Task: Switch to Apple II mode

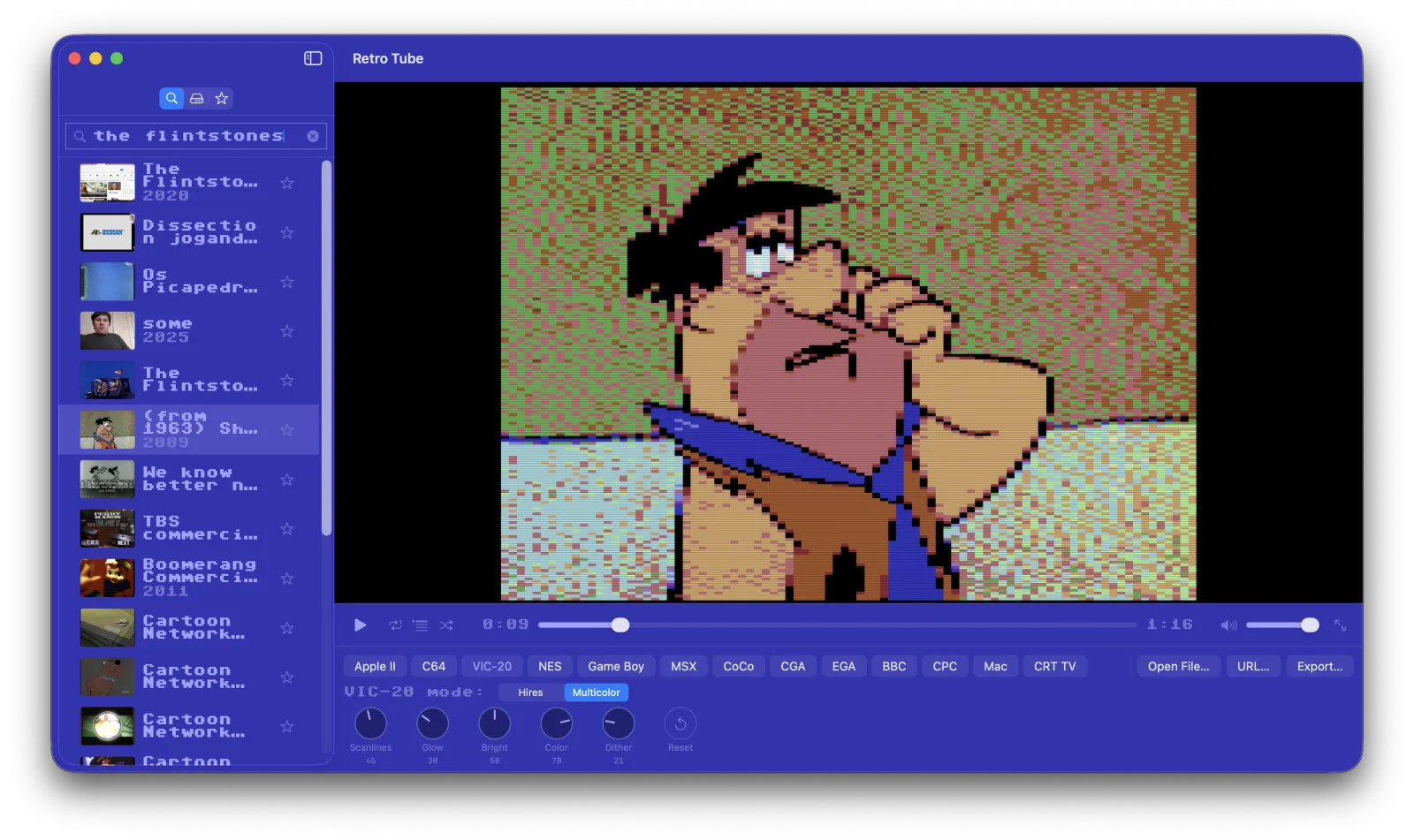Action: [375, 666]
